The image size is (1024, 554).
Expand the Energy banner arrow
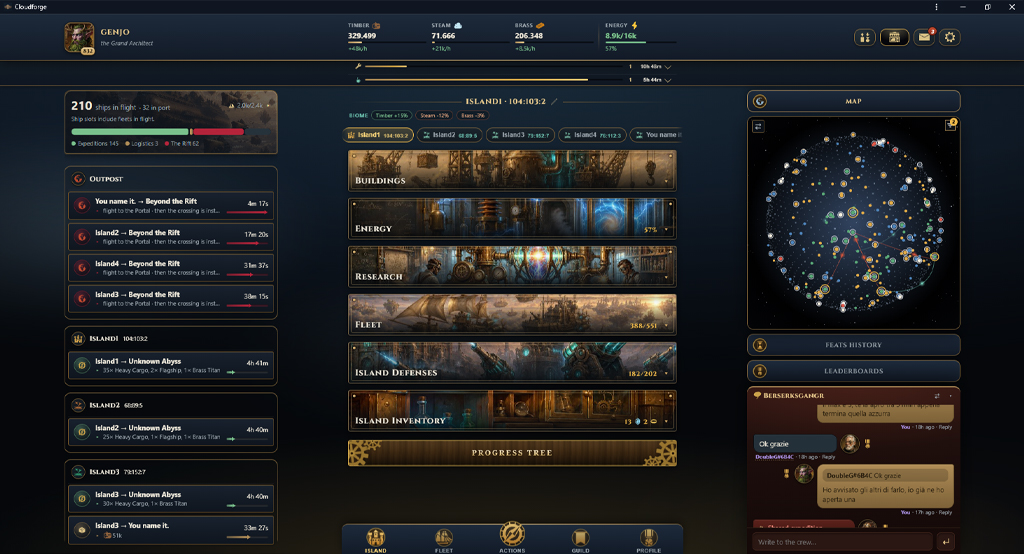pyautogui.click(x=667, y=229)
